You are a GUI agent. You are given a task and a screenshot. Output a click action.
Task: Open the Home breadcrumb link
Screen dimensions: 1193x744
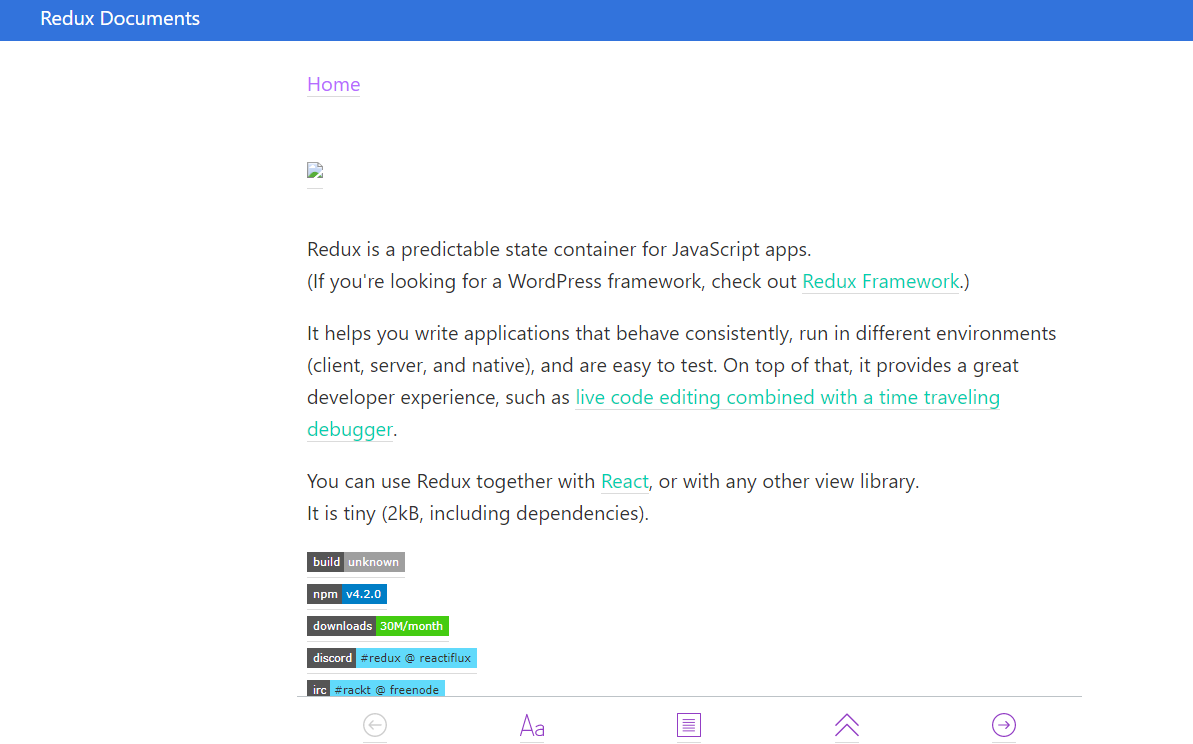point(333,84)
